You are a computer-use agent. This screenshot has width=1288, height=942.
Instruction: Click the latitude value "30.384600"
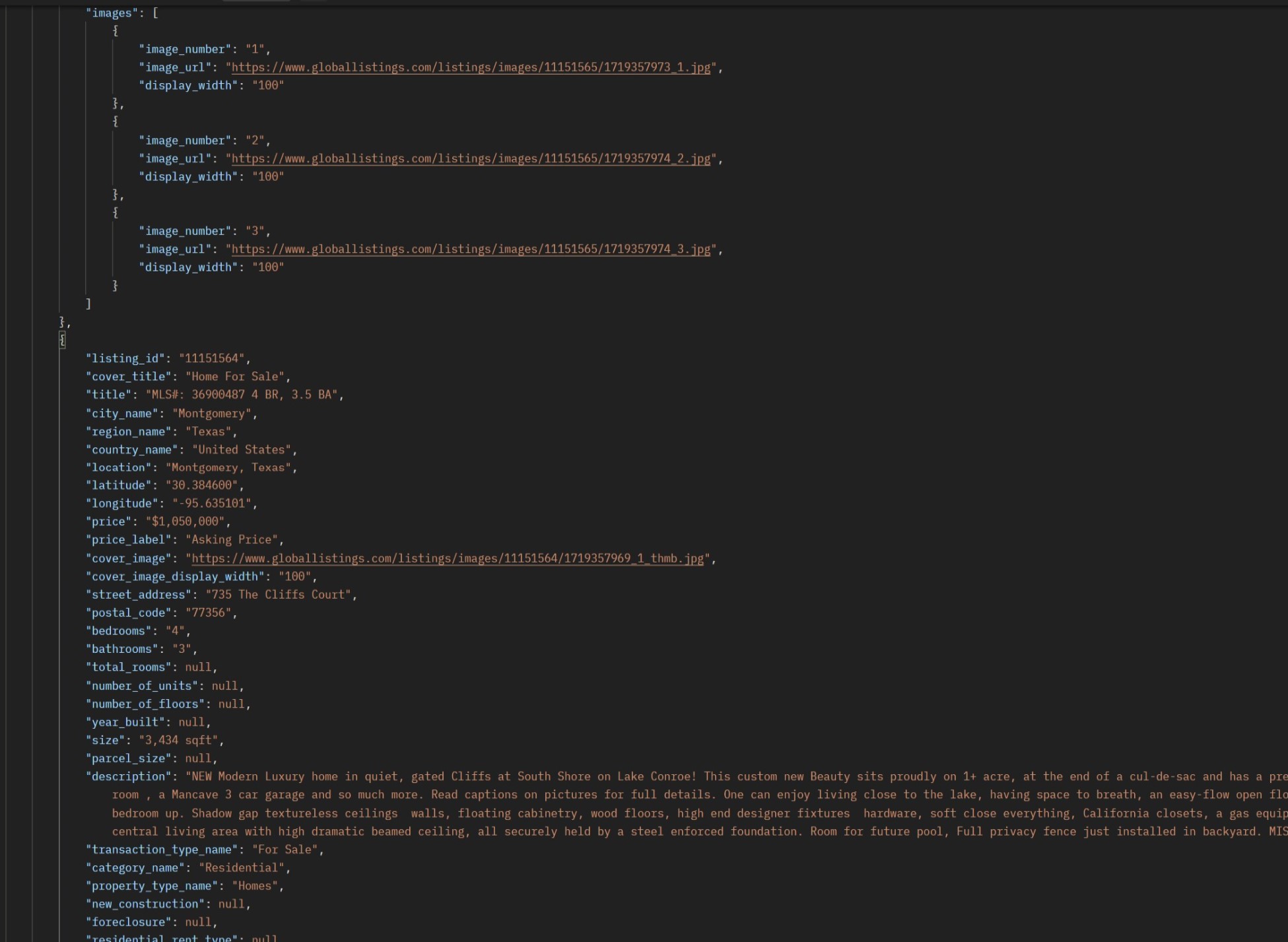click(201, 485)
